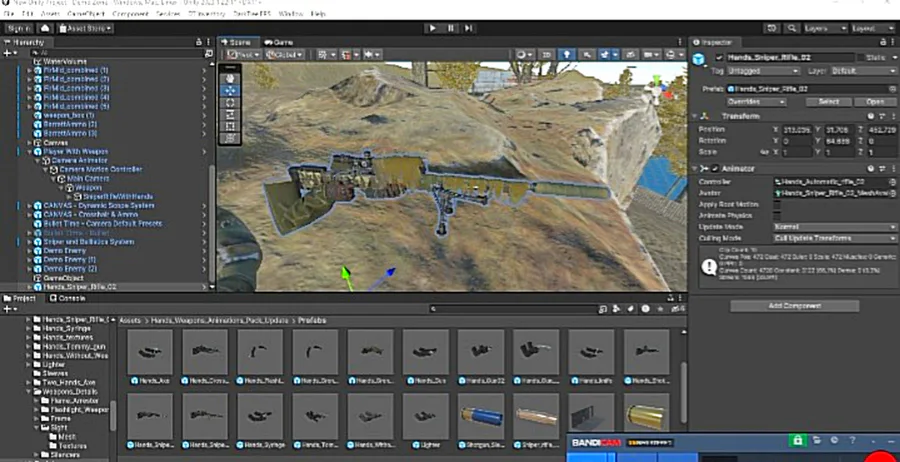Select the Move tool in Scene overlay
The height and width of the screenshot is (462, 900).
point(230,91)
